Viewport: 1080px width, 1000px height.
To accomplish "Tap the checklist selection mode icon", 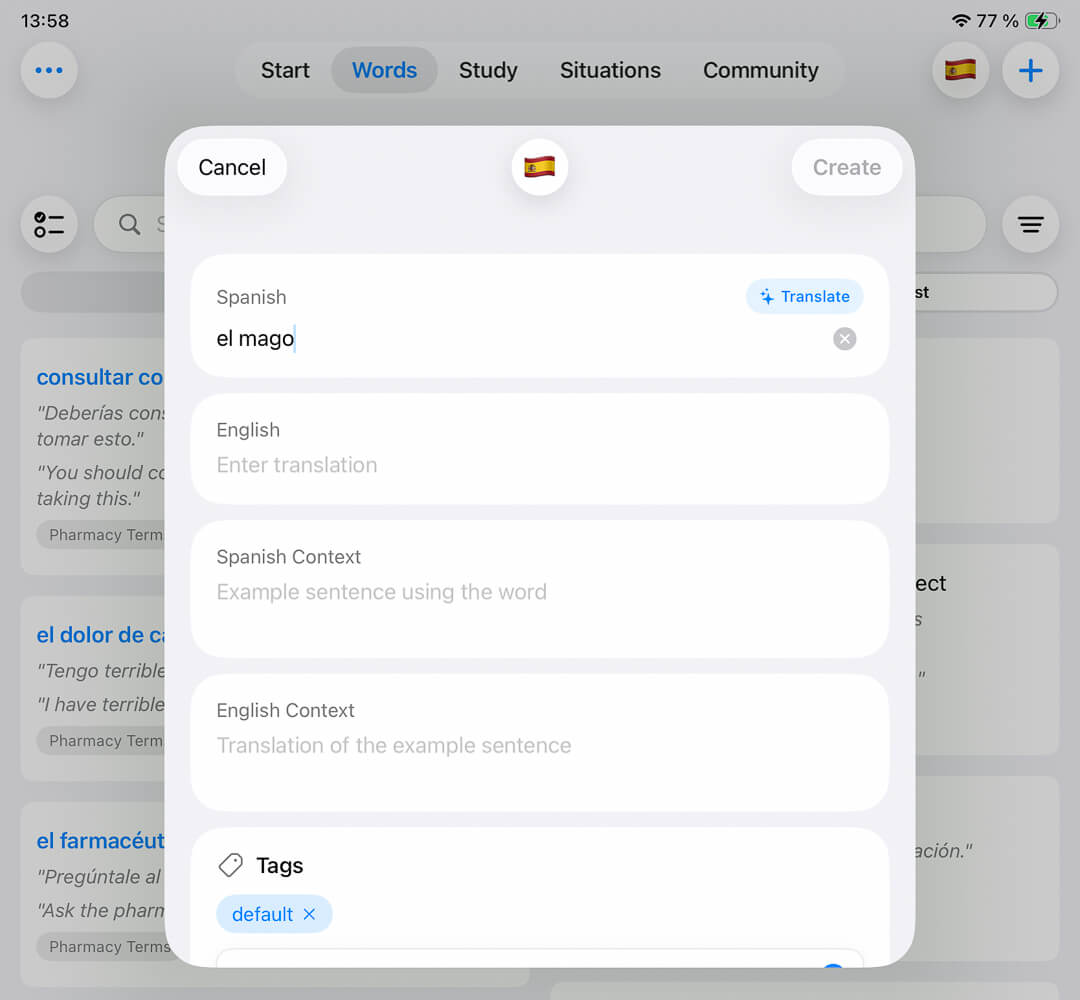I will (49, 224).
